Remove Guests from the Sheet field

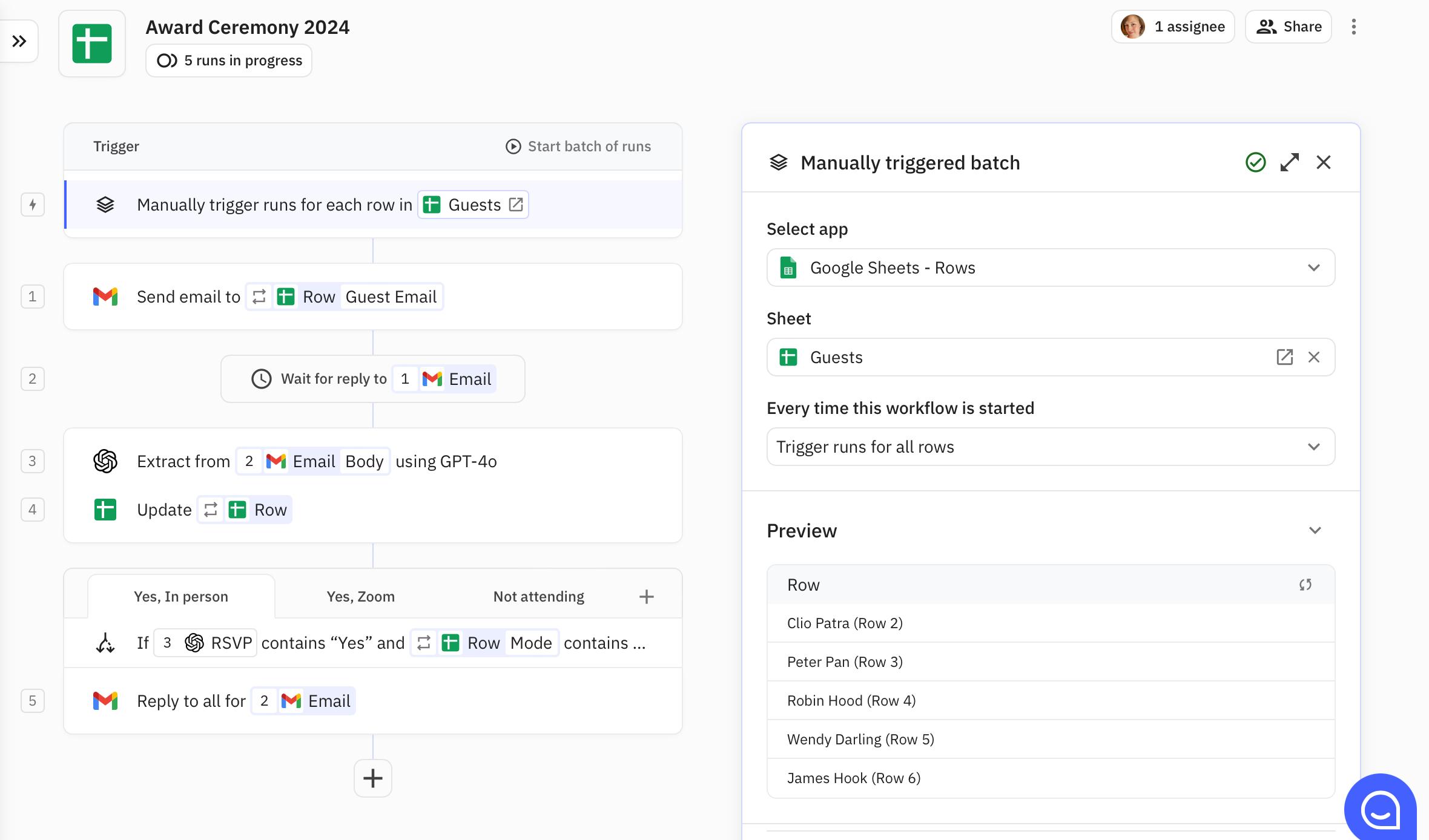[1313, 357]
